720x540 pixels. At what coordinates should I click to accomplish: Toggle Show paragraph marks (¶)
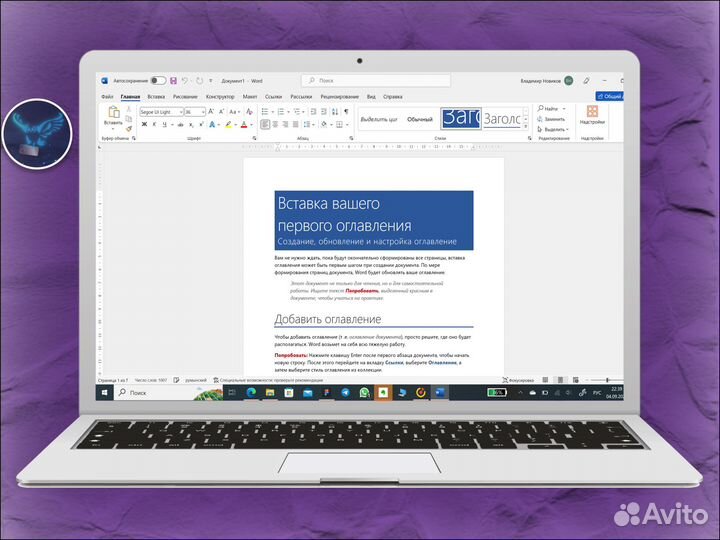pos(346,112)
